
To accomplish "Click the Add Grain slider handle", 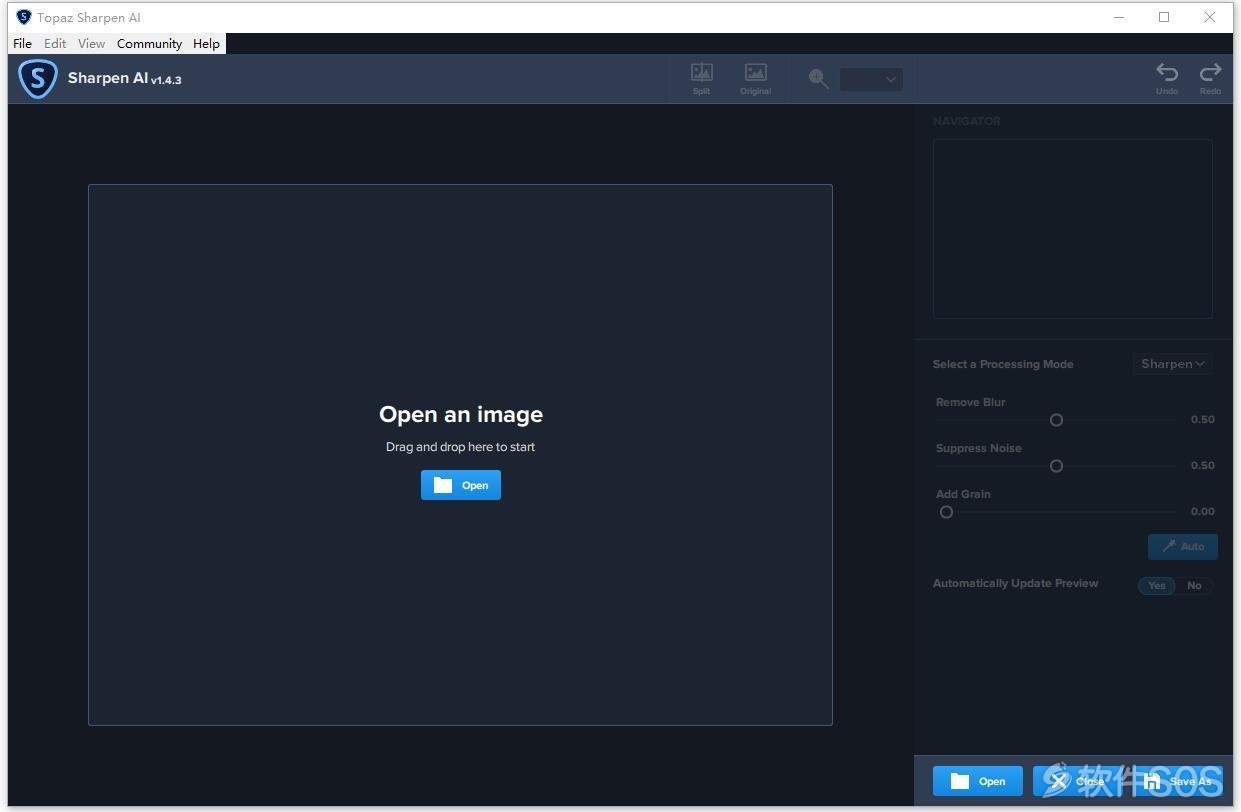I will click(x=946, y=512).
